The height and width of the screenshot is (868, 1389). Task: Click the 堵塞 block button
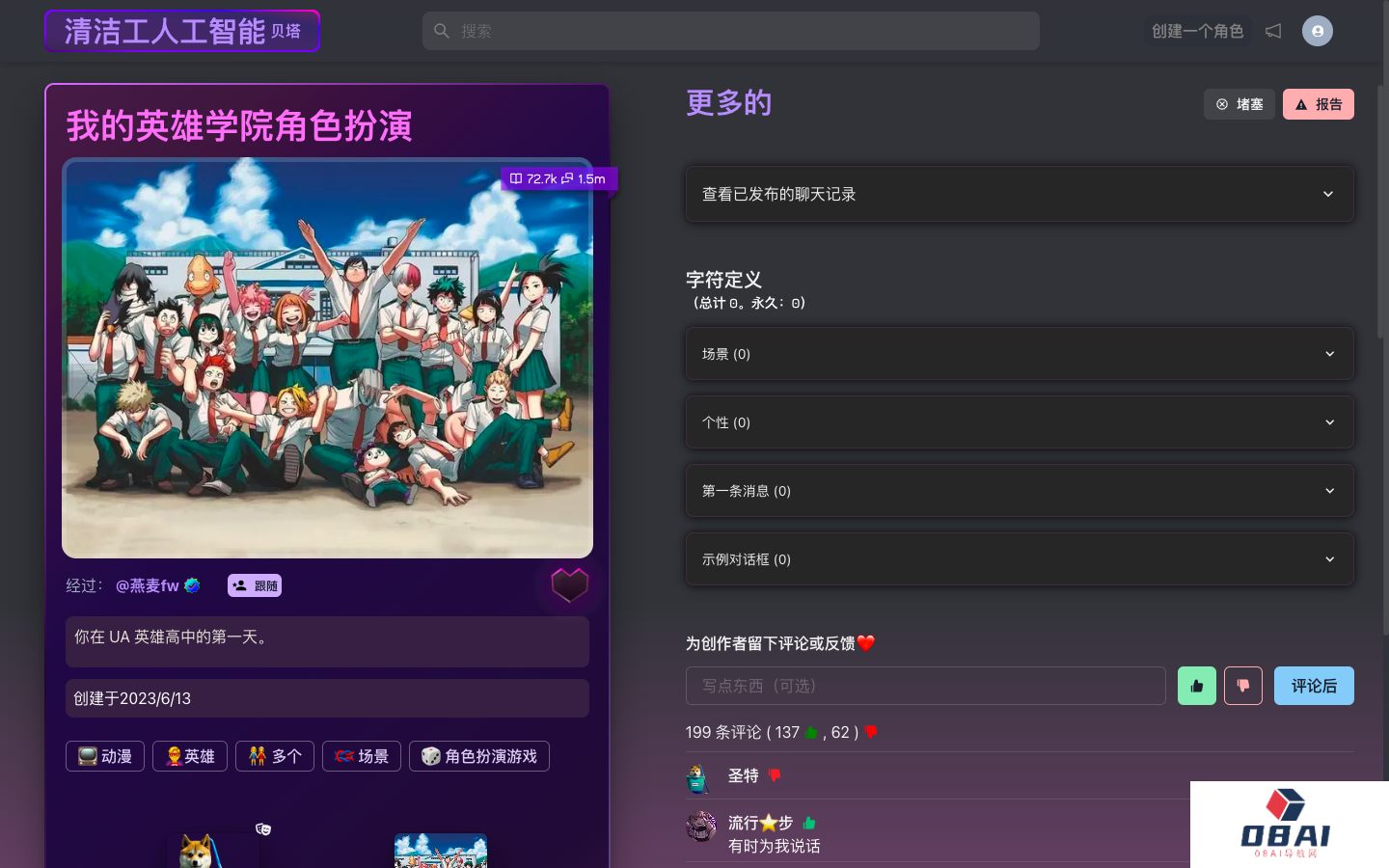[1239, 104]
